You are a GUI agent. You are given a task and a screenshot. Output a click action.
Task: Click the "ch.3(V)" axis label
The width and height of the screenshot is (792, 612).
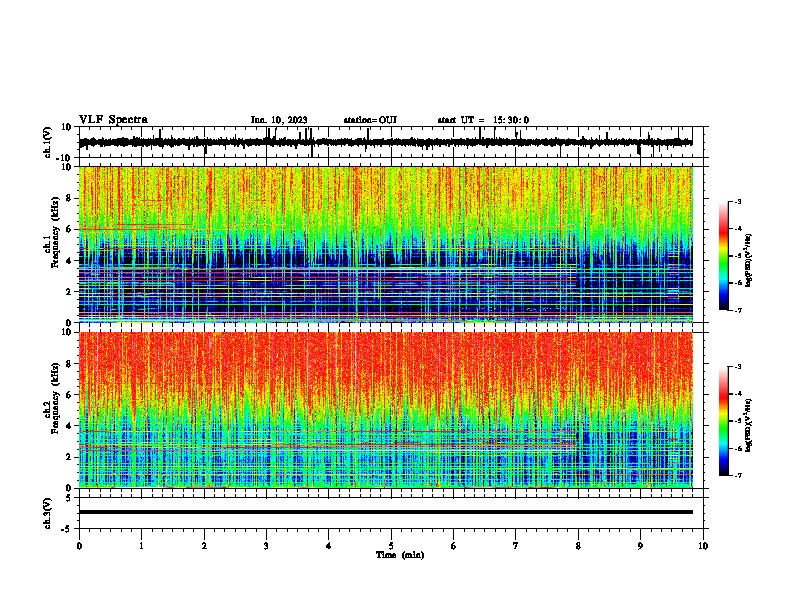[x=48, y=513]
